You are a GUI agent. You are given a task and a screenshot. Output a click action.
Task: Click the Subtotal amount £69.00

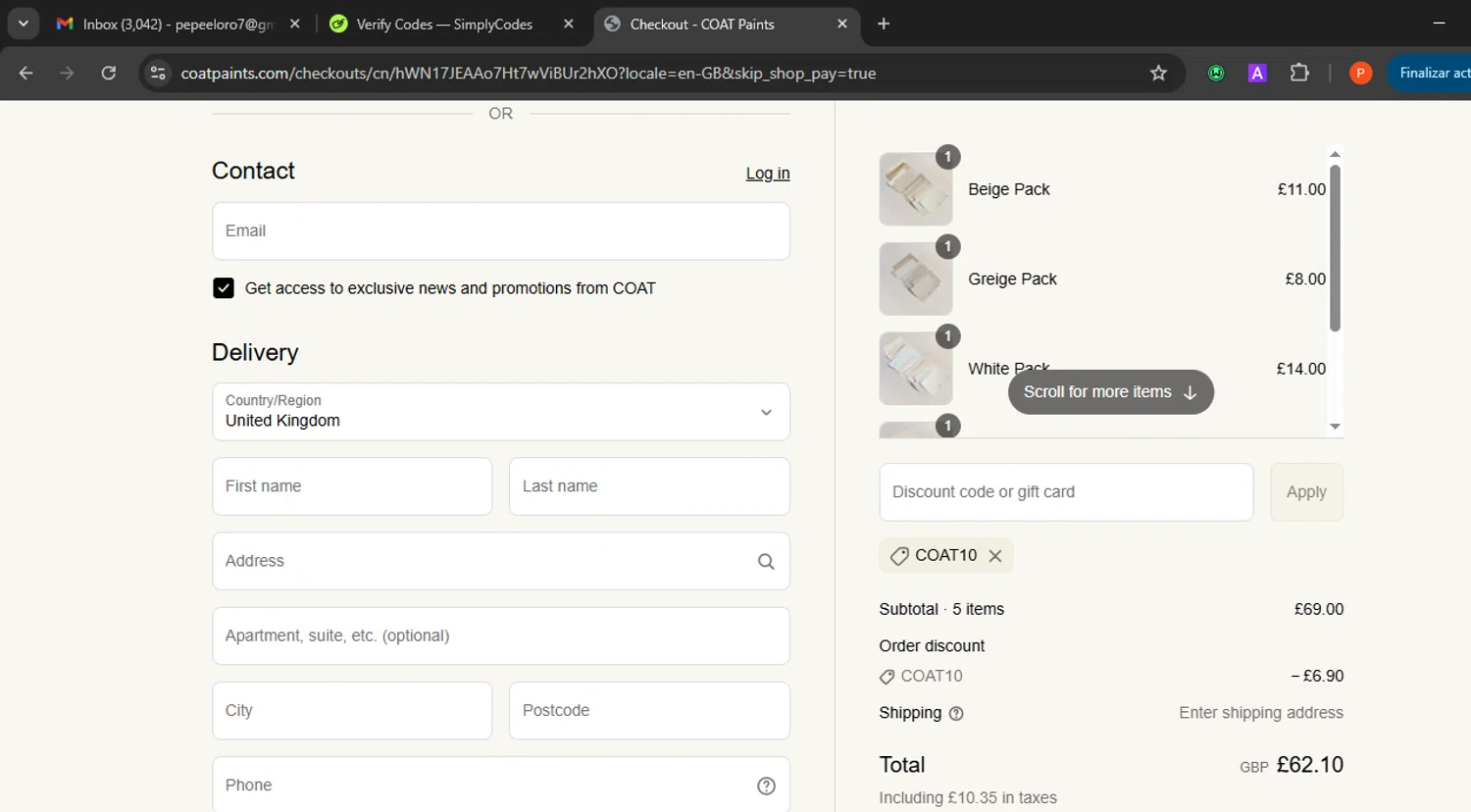click(x=1319, y=609)
